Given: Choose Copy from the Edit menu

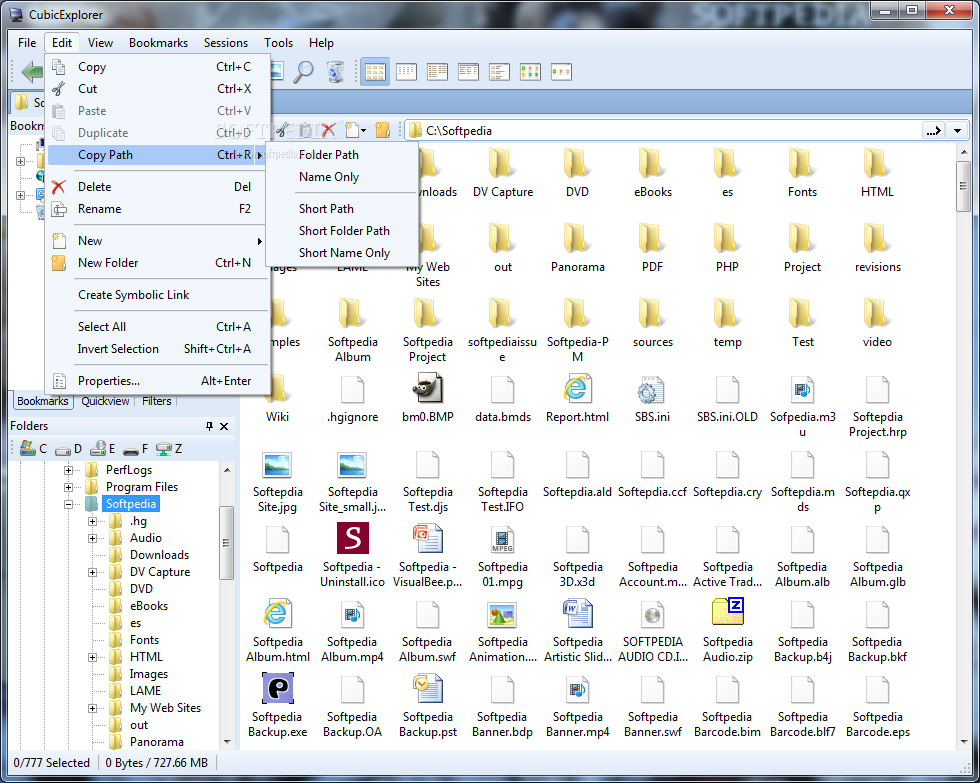Looking at the screenshot, I should click(158, 67).
